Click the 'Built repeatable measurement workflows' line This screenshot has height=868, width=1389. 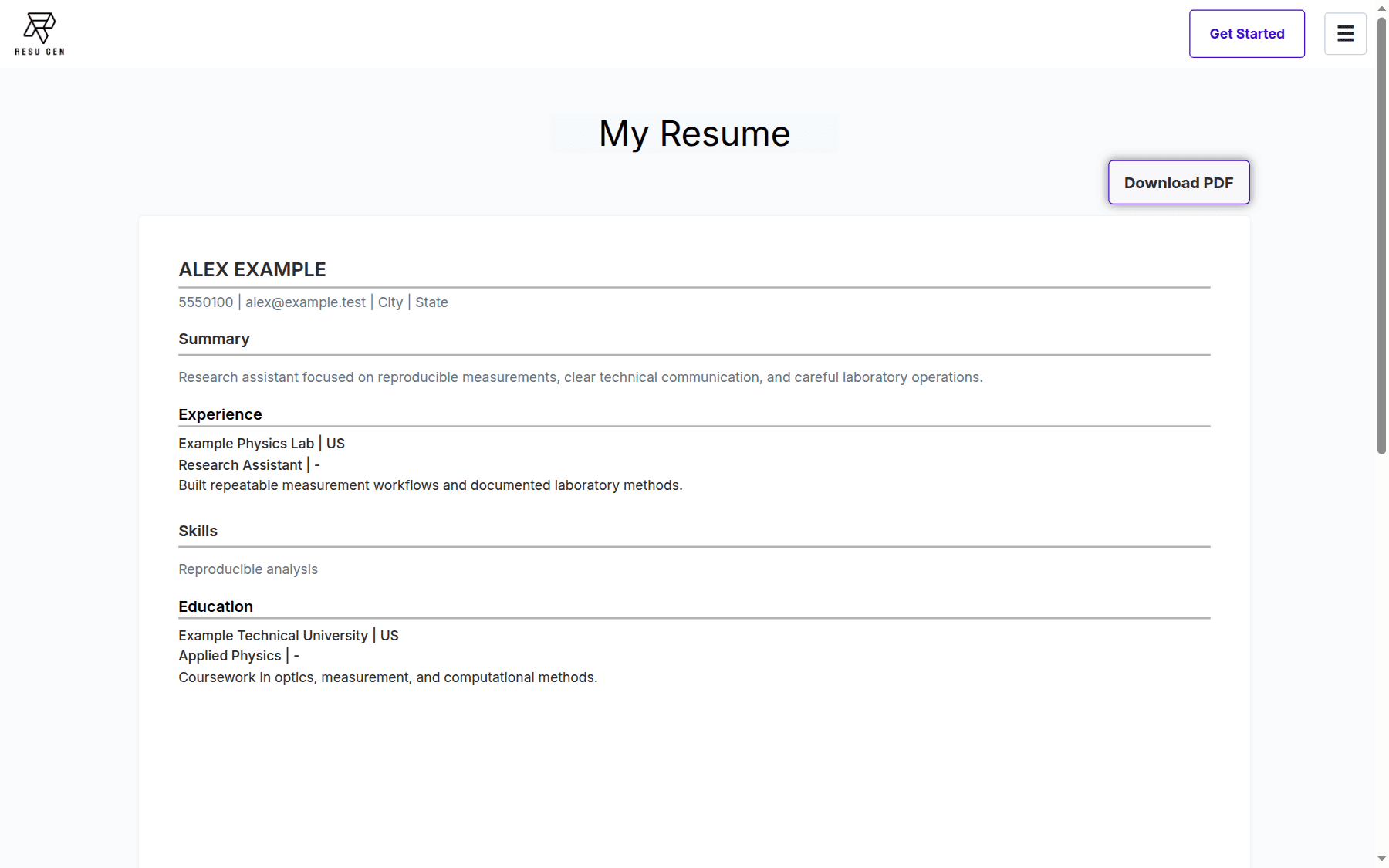pos(431,485)
